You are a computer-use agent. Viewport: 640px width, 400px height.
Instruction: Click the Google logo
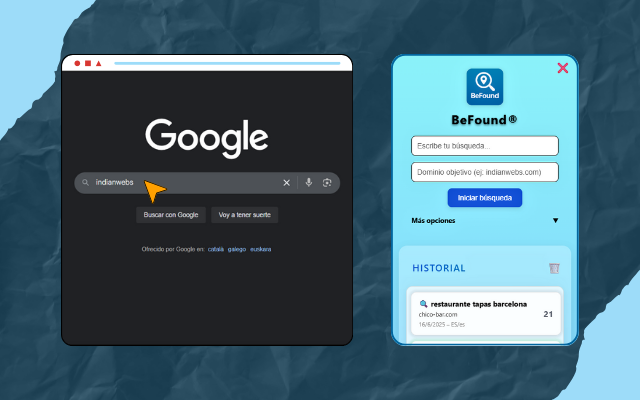coord(207,138)
